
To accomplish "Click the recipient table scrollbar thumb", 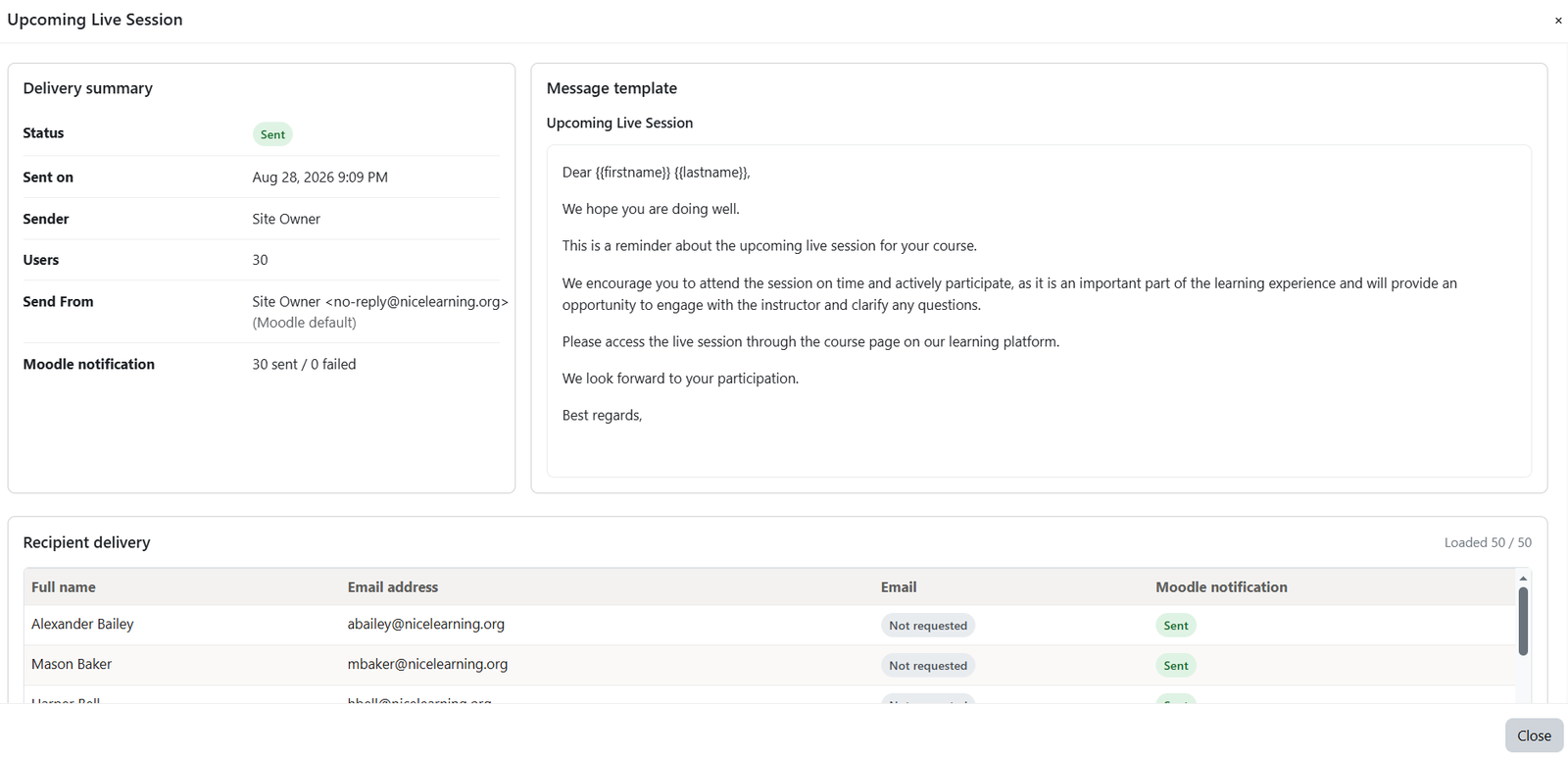I will pos(1523,621).
